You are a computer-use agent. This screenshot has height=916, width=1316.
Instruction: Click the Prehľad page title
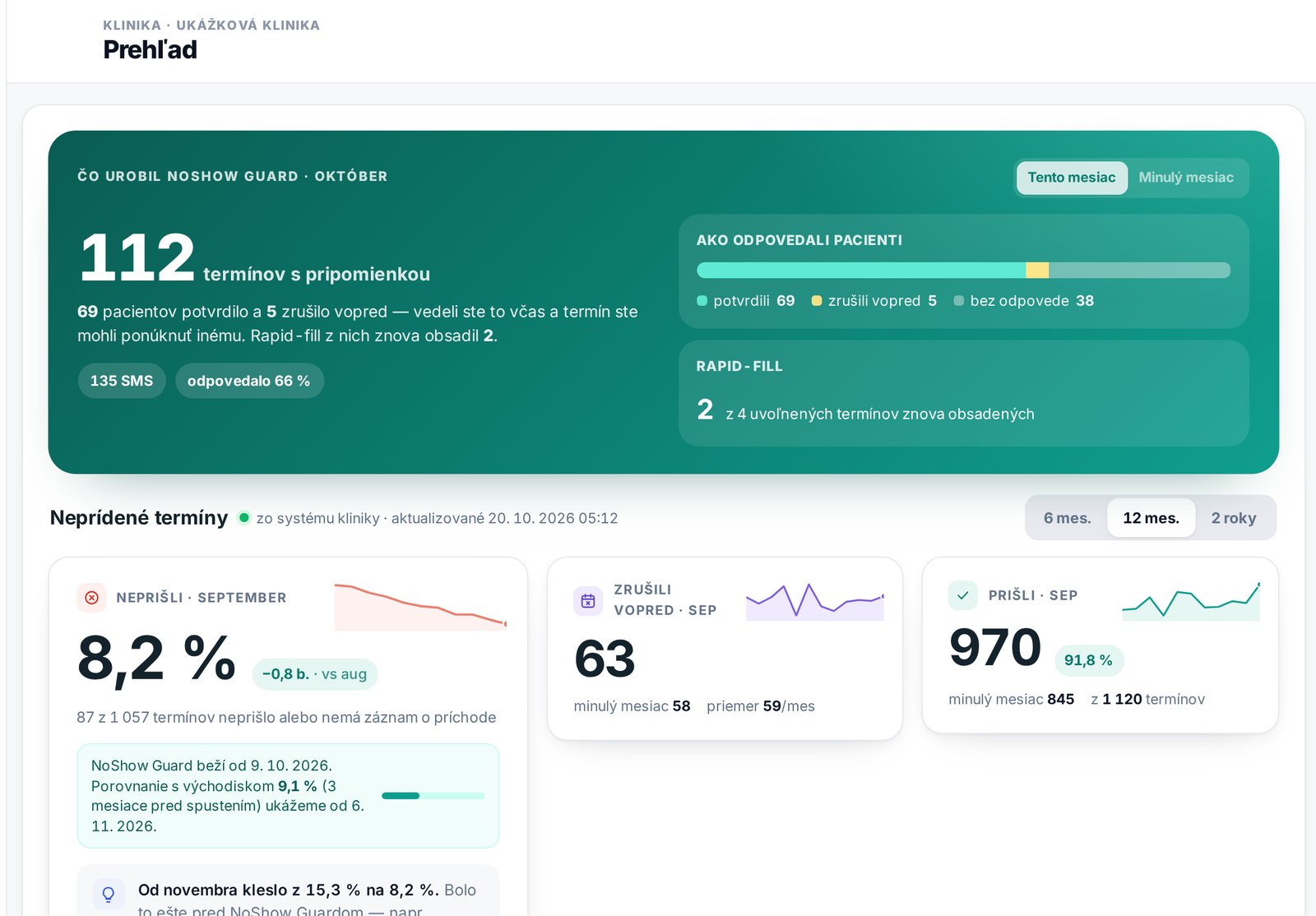(150, 50)
